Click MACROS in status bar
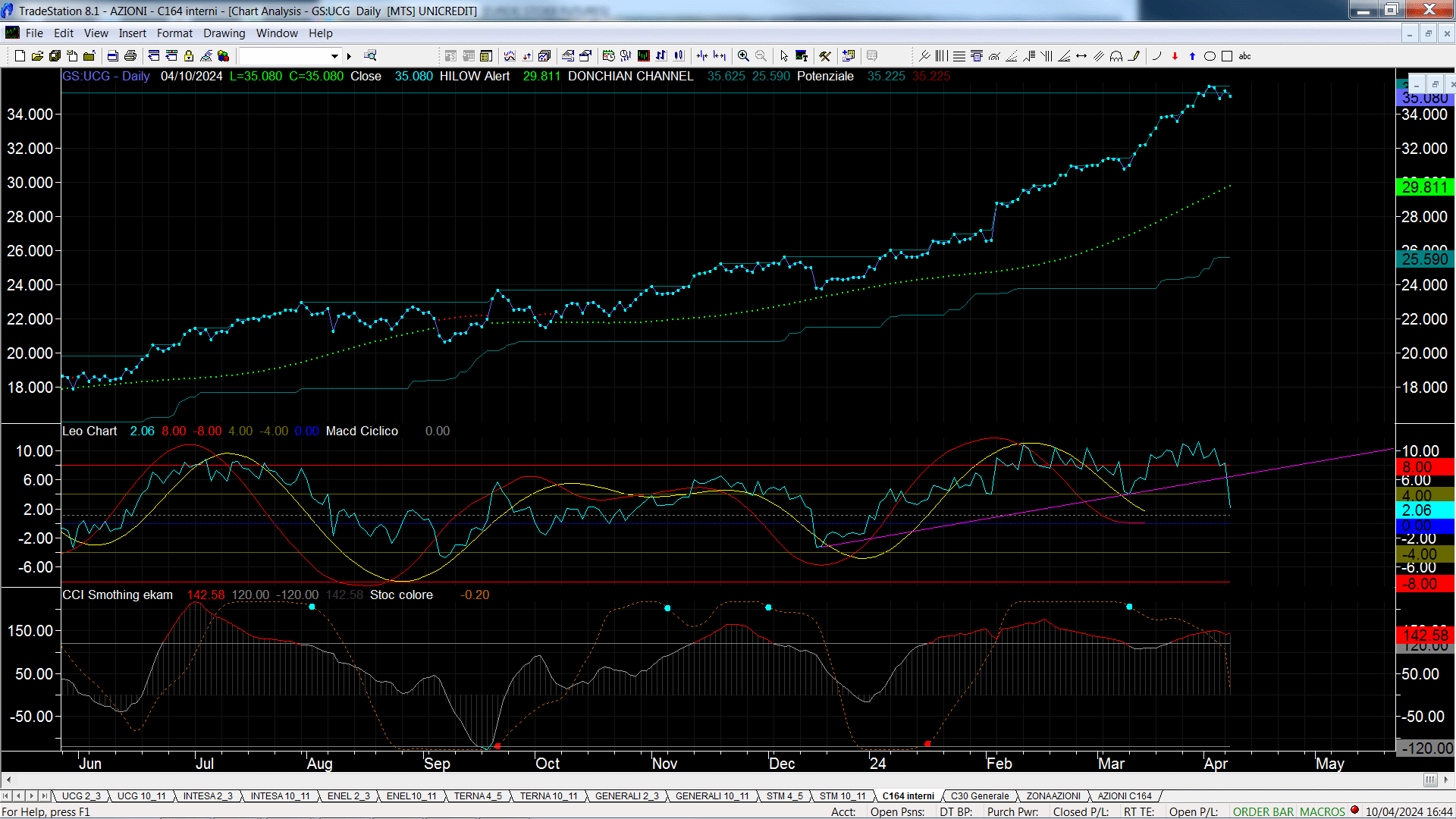The width and height of the screenshot is (1456, 819). (x=1323, y=811)
